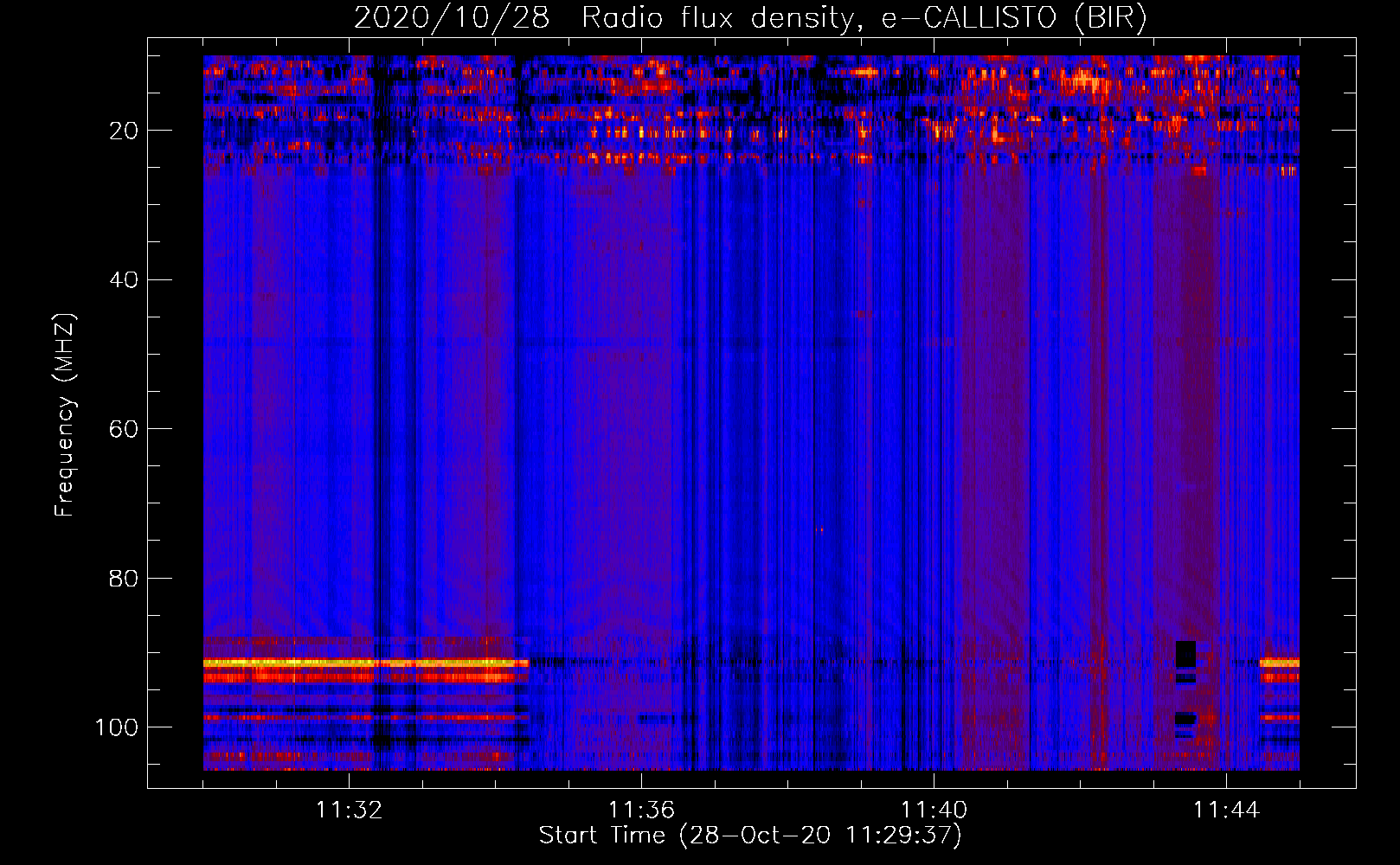The width and height of the screenshot is (1400, 865).
Task: Click the date "2020/10/28" in the title
Action: click(452, 18)
